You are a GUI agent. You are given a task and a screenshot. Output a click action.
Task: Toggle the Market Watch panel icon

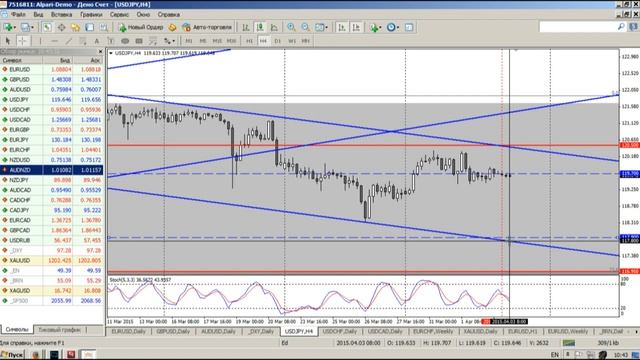(47, 27)
